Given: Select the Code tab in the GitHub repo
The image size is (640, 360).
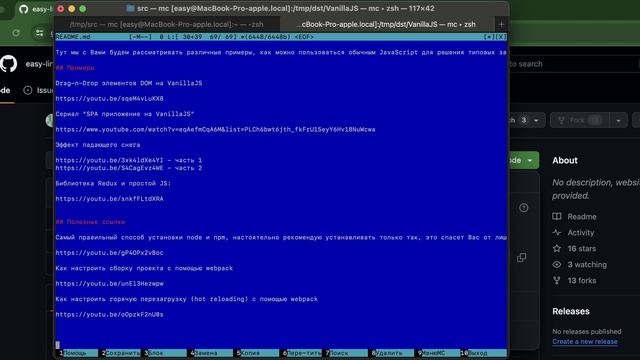Looking at the screenshot, I should pyautogui.click(x=5, y=90).
